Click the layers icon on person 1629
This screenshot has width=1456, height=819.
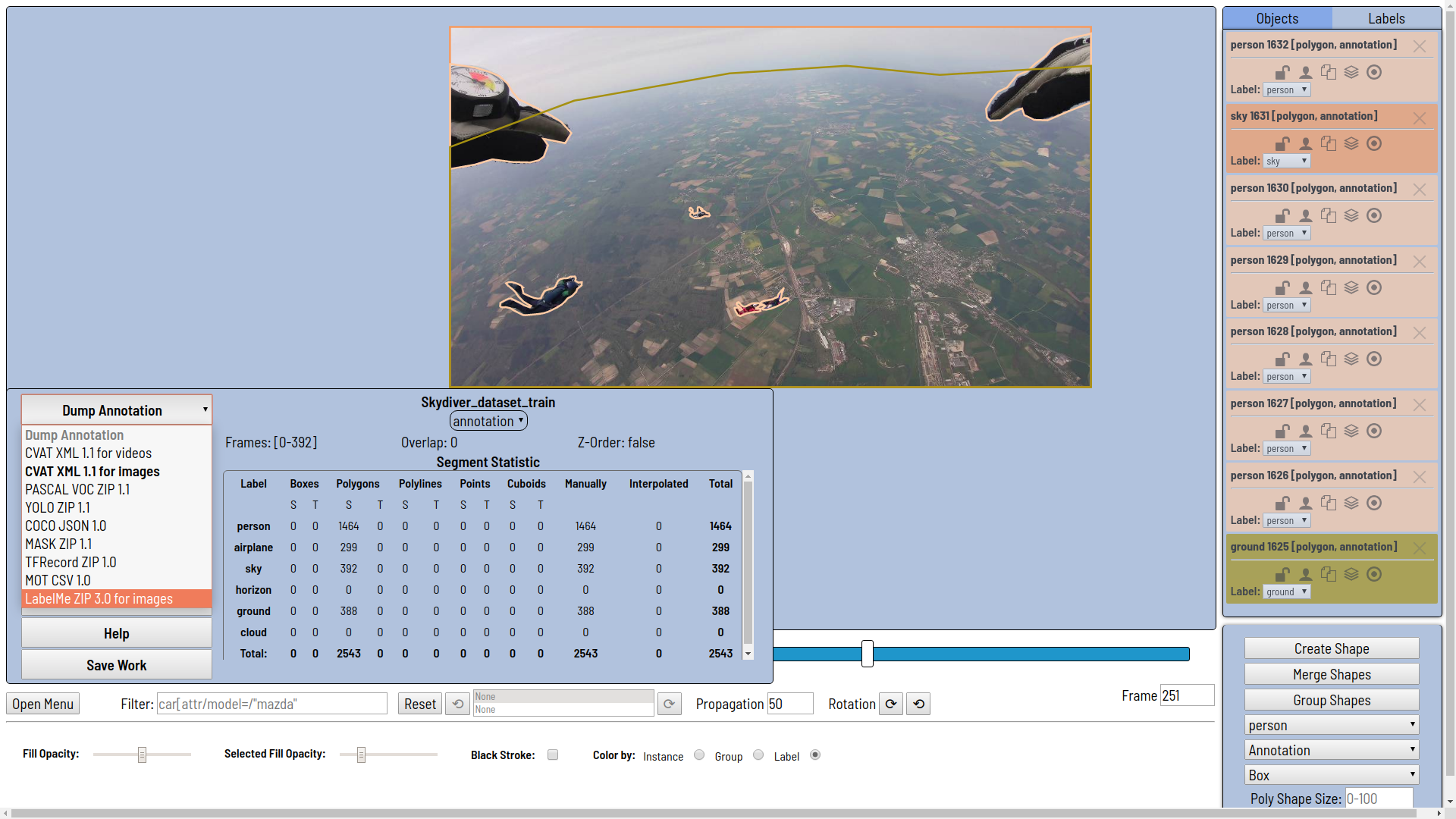pyautogui.click(x=1351, y=287)
